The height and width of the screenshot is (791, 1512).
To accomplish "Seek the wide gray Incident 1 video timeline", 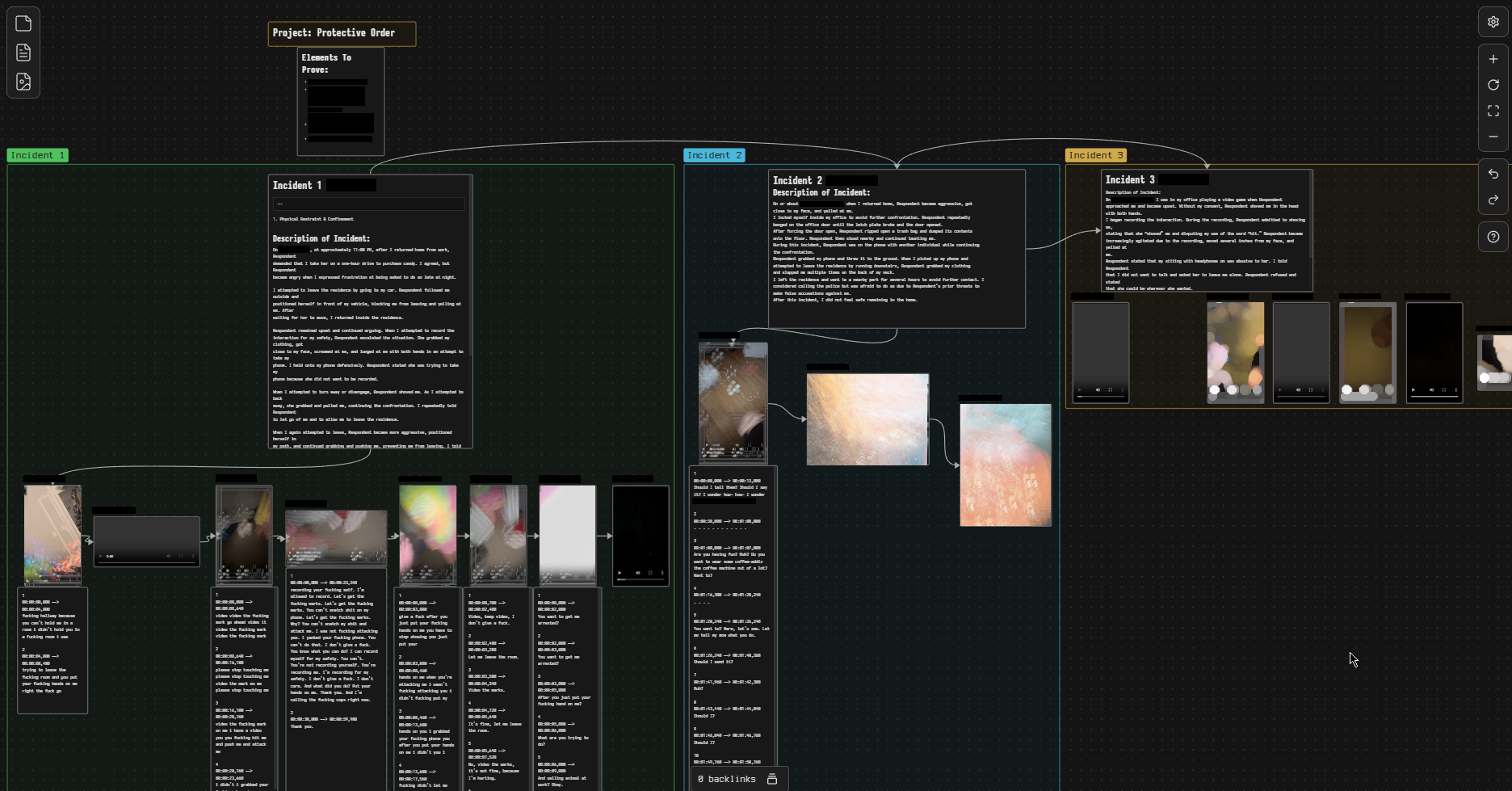I will 146,562.
